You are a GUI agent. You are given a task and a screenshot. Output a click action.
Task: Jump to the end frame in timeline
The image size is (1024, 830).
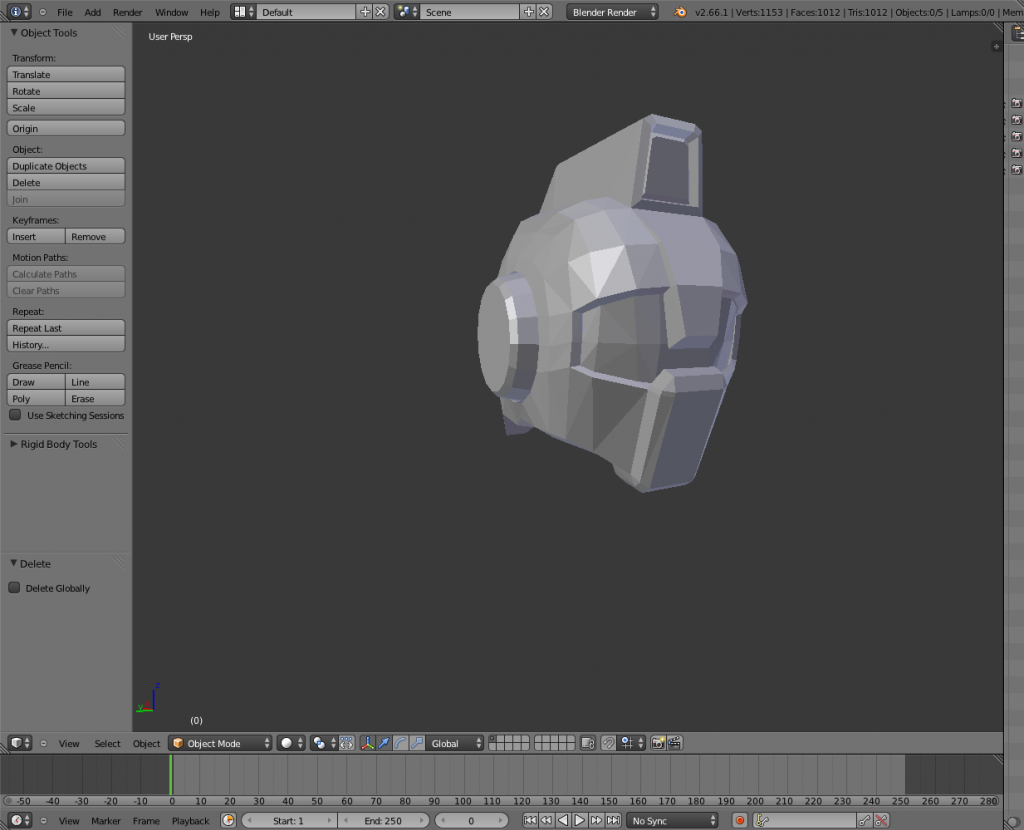pos(613,820)
